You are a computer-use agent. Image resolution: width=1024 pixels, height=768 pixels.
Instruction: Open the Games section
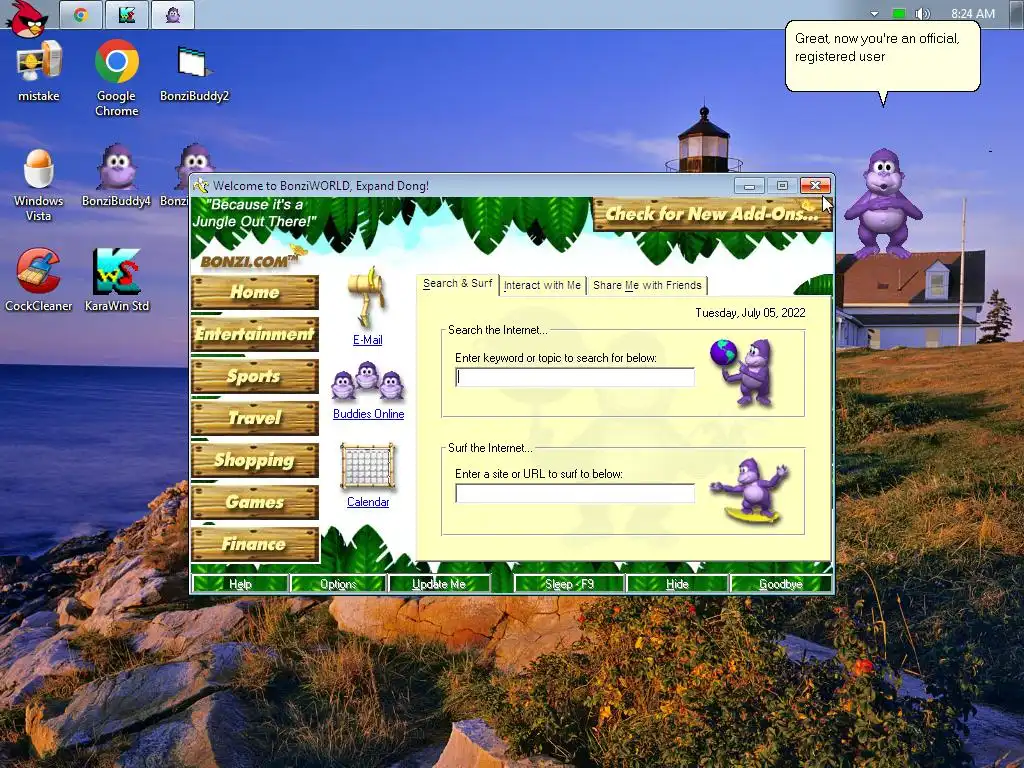pos(255,502)
